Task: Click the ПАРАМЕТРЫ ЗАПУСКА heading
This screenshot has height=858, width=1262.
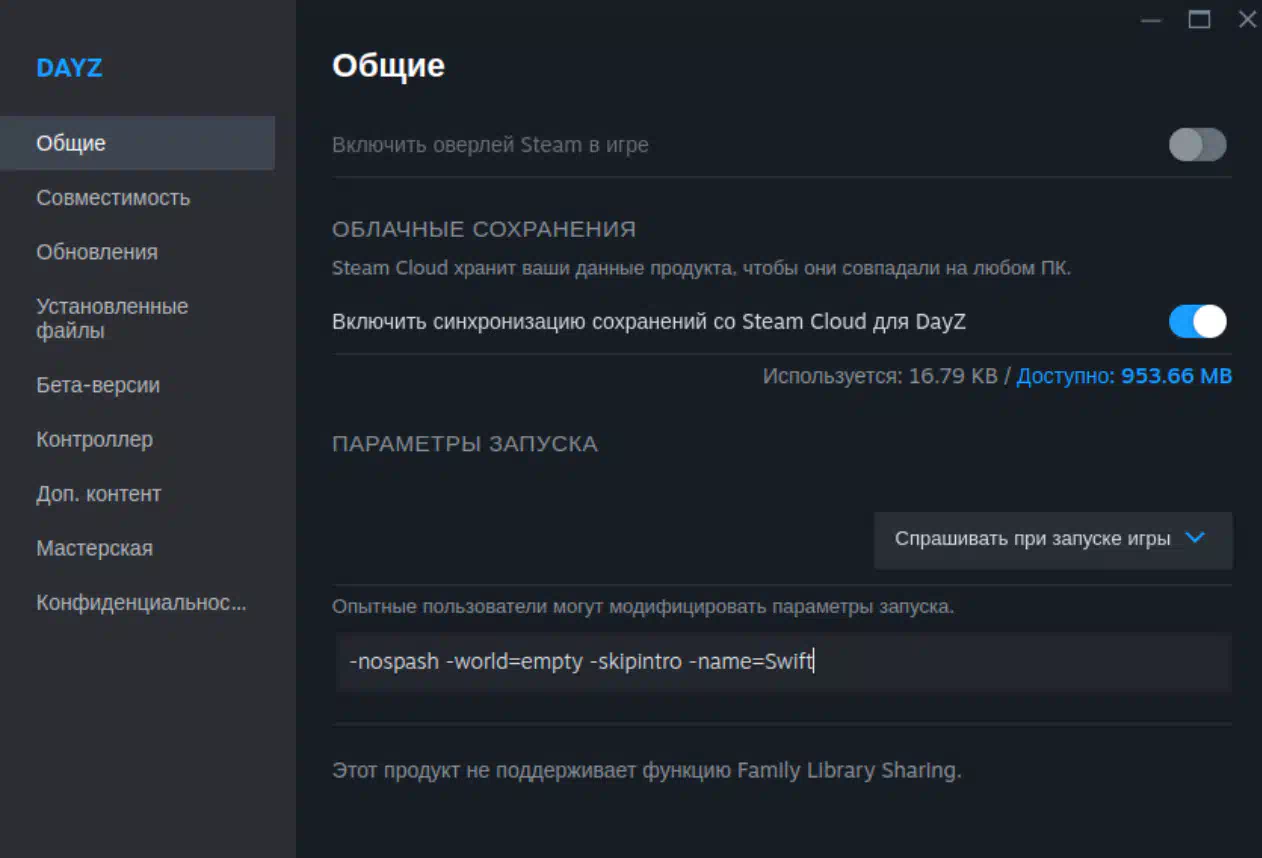Action: [x=465, y=444]
